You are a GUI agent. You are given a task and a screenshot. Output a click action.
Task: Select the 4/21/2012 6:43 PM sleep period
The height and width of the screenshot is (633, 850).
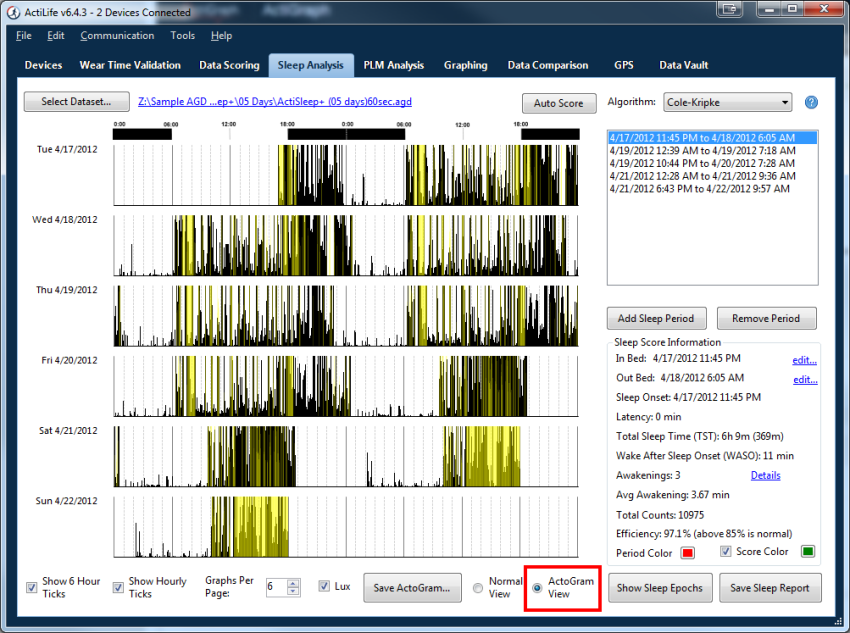click(x=699, y=188)
